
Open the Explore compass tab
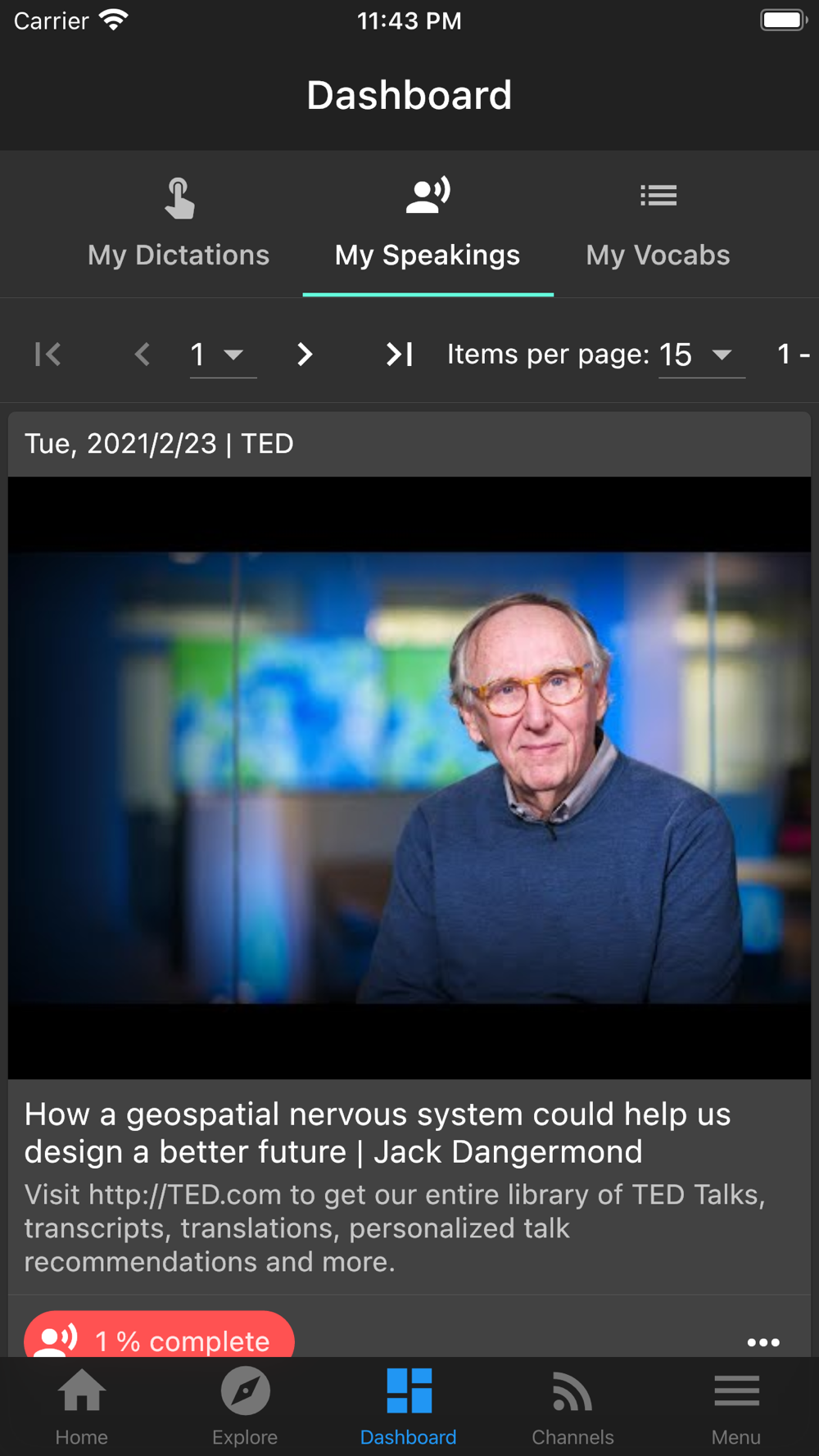tap(245, 1407)
